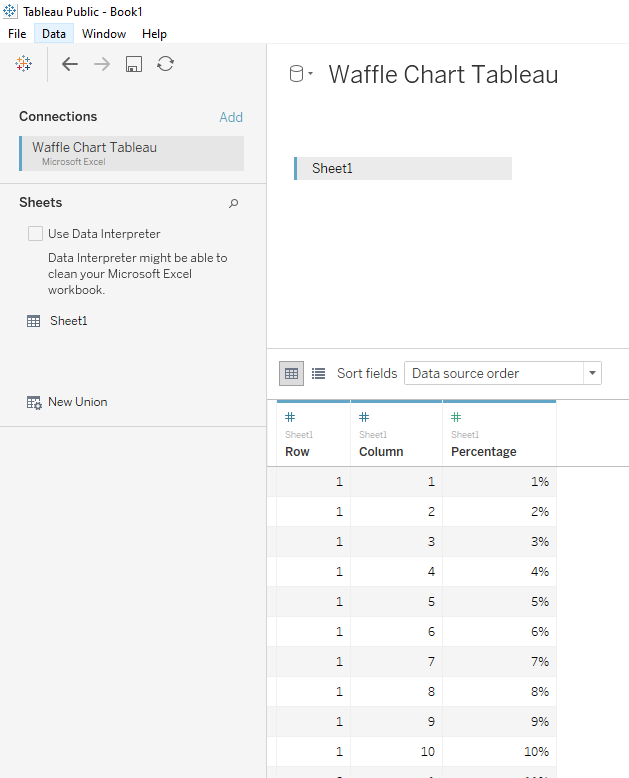Expand the data source dropdown caret by title

point(311,73)
